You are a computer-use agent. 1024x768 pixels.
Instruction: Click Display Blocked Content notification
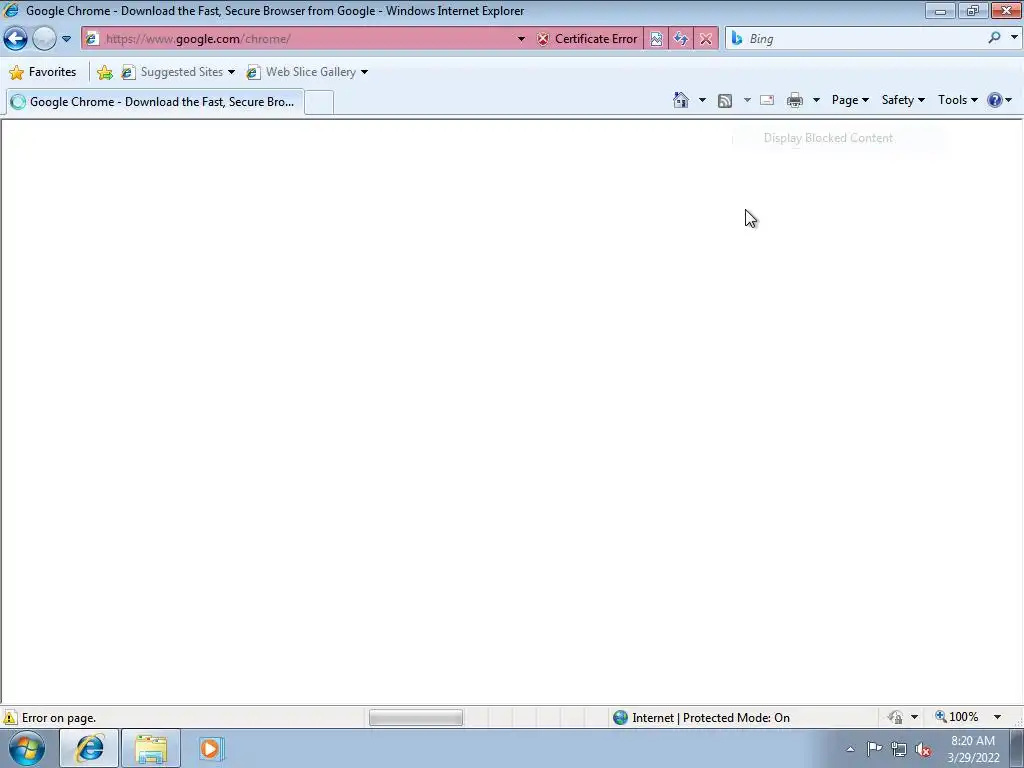828,138
